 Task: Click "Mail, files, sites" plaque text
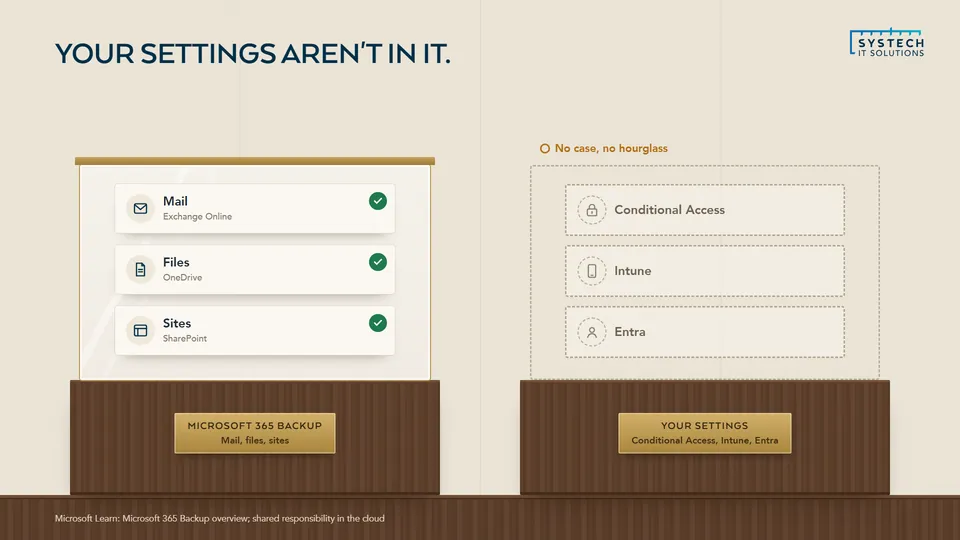pyautogui.click(x=255, y=441)
